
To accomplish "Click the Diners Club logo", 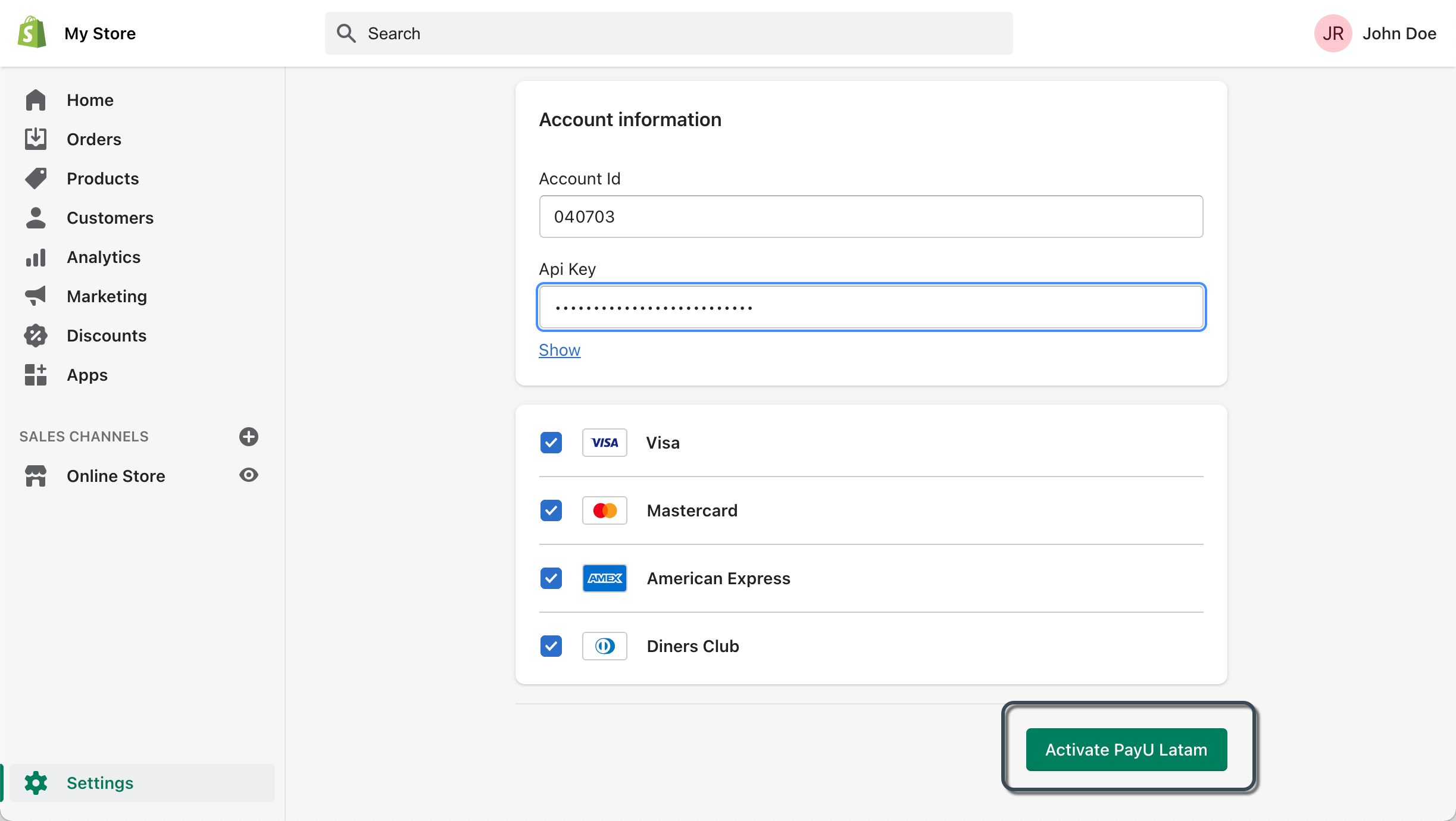I will [604, 646].
